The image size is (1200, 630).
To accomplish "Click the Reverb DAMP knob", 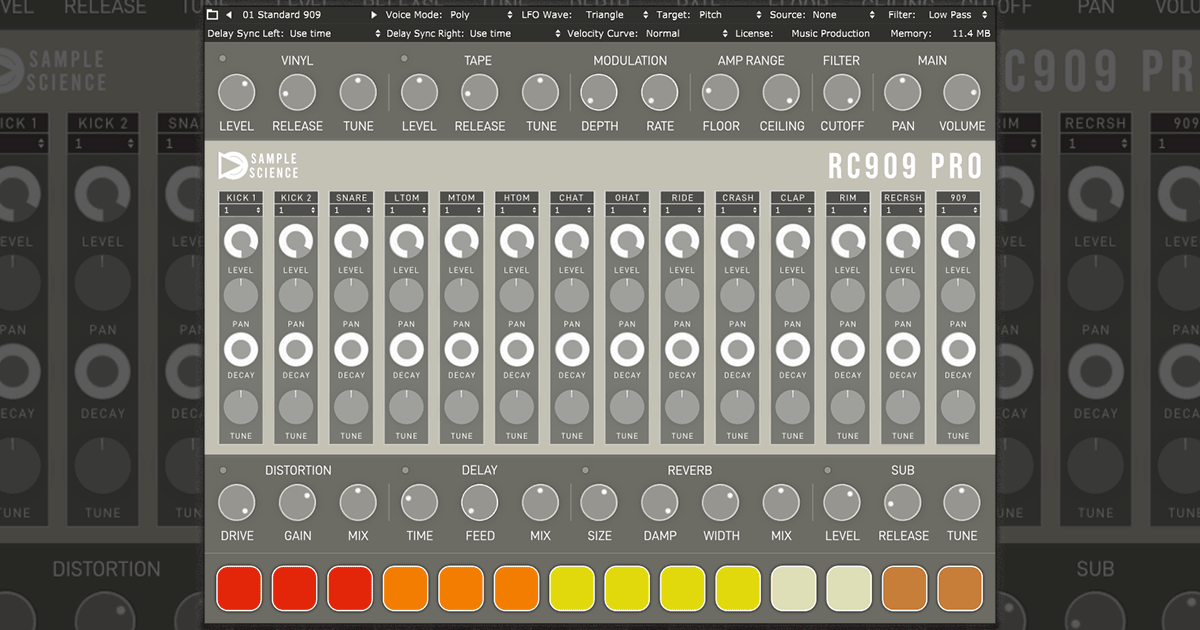I will (660, 502).
